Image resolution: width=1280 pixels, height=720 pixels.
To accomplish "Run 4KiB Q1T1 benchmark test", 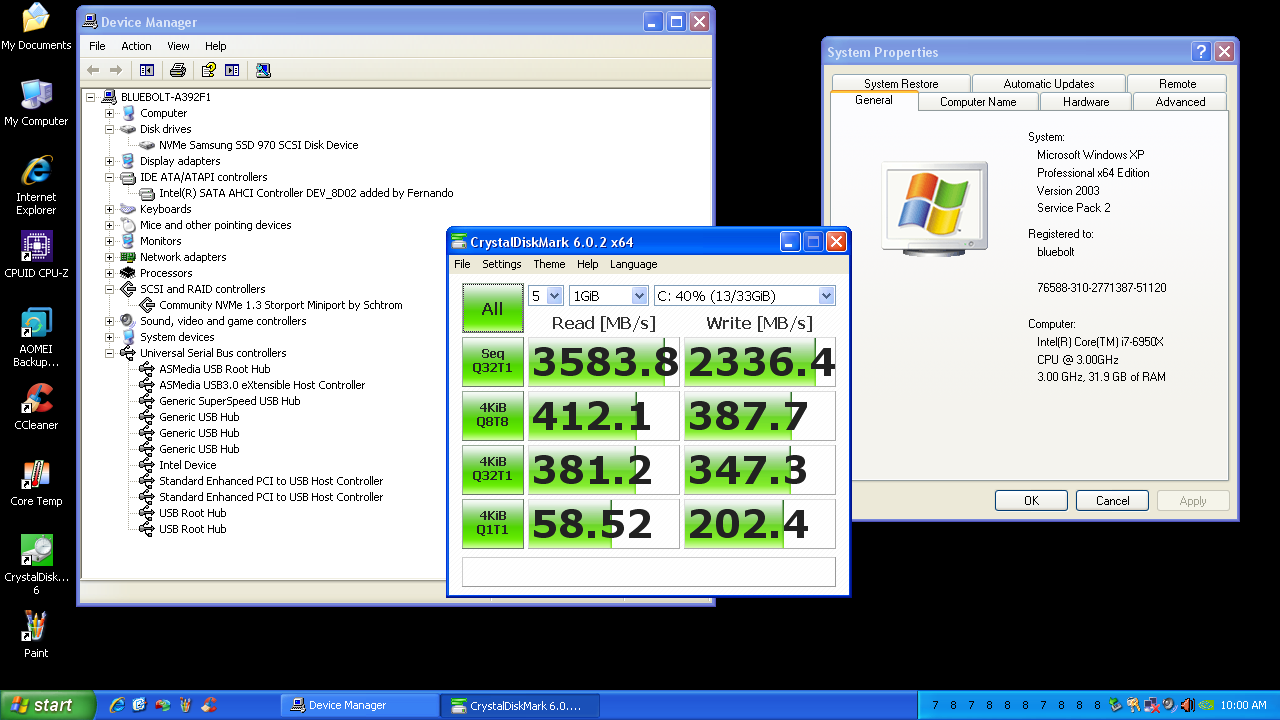I will click(492, 524).
